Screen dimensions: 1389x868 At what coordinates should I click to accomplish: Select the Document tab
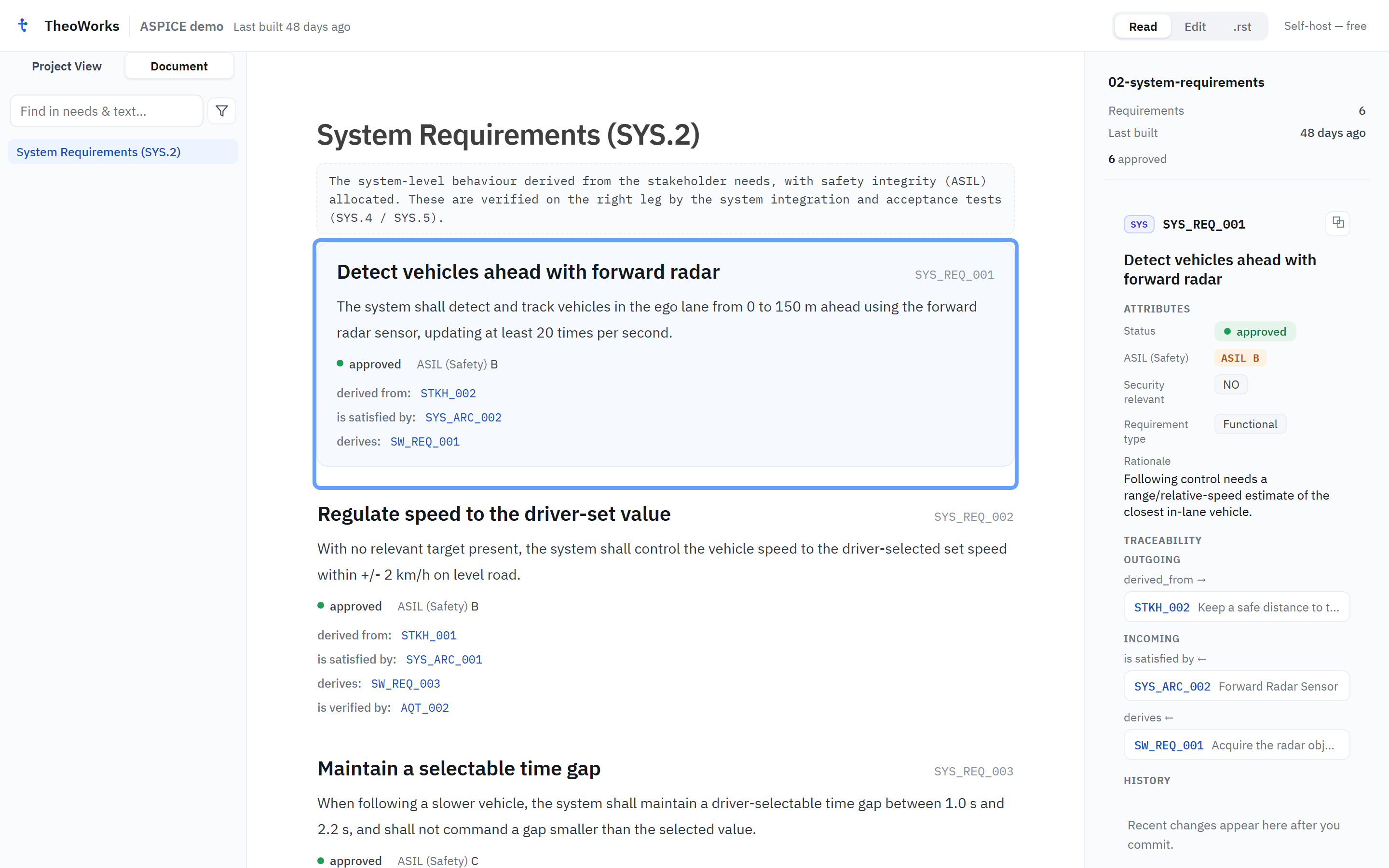tap(179, 66)
